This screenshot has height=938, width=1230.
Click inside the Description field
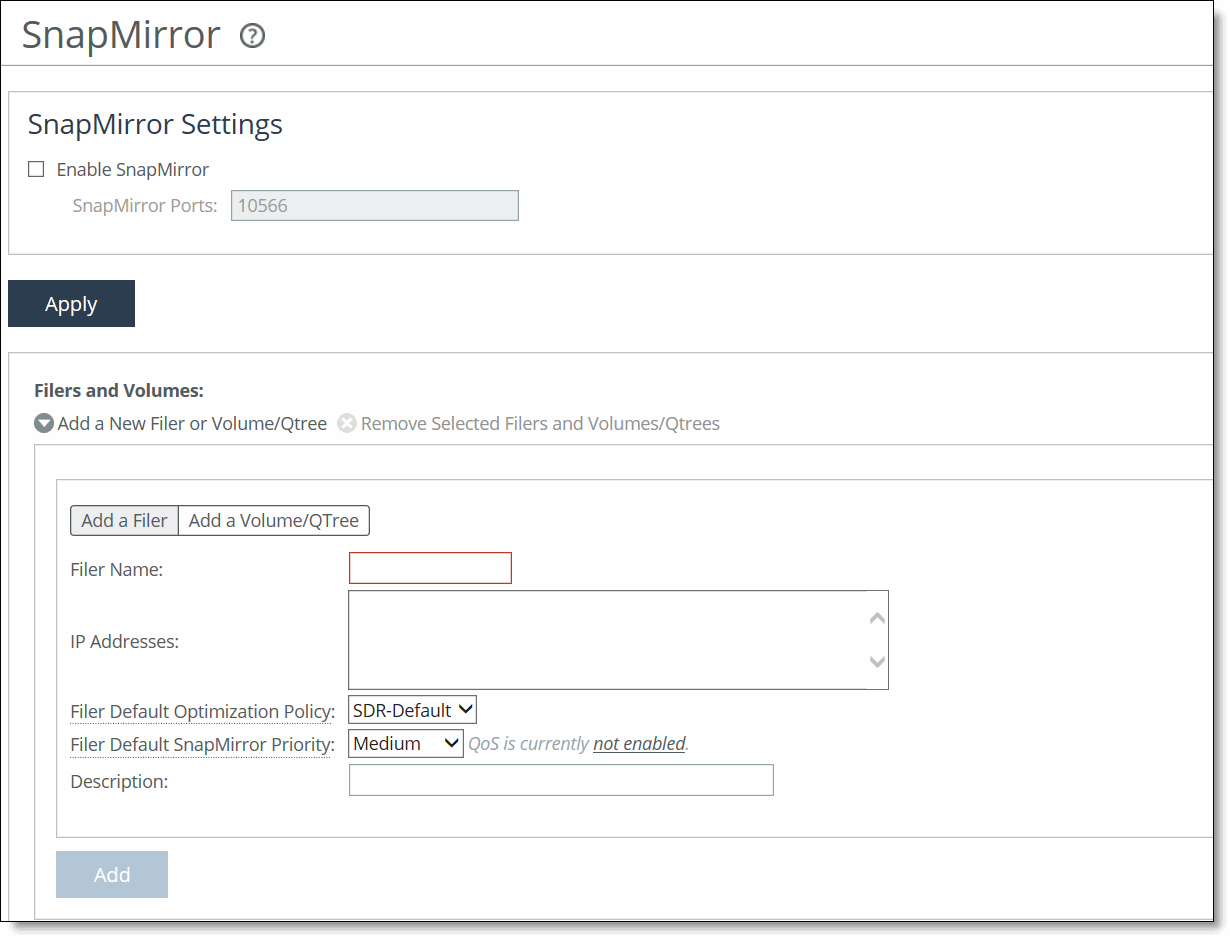click(x=560, y=780)
